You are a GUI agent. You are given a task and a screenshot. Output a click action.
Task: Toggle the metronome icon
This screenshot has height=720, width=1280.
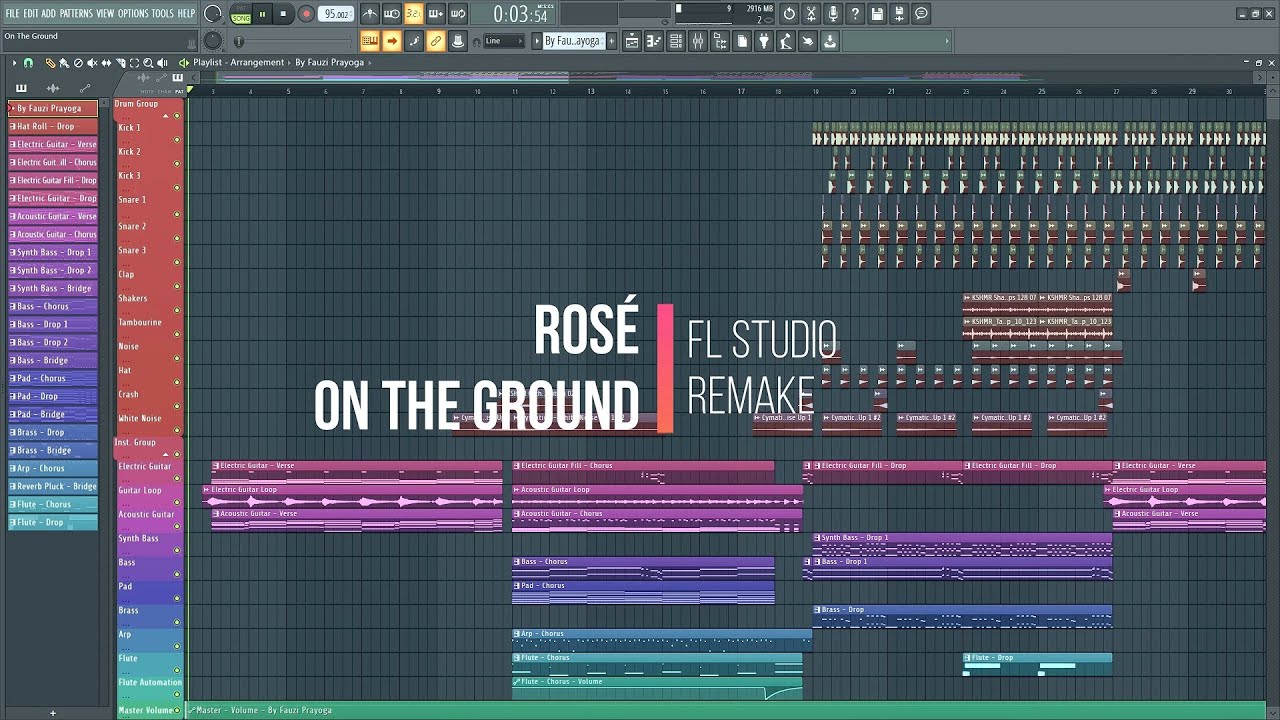[370, 14]
